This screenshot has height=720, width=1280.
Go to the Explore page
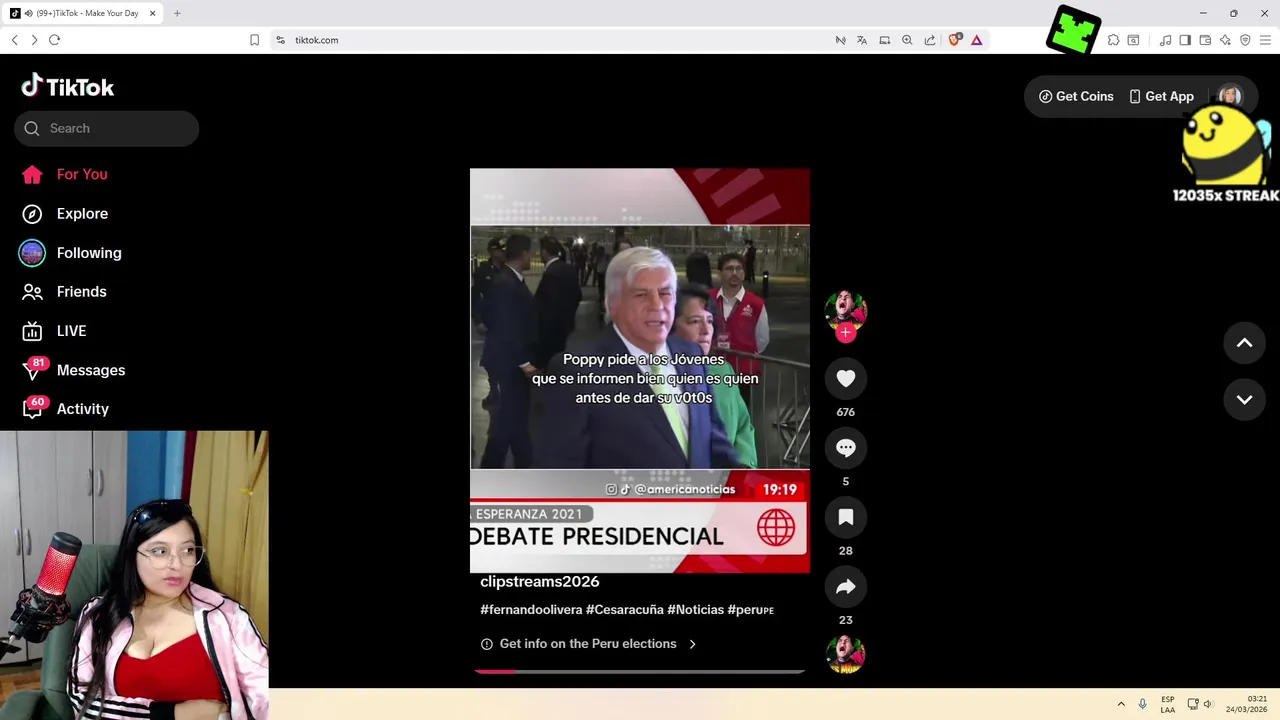(65, 214)
